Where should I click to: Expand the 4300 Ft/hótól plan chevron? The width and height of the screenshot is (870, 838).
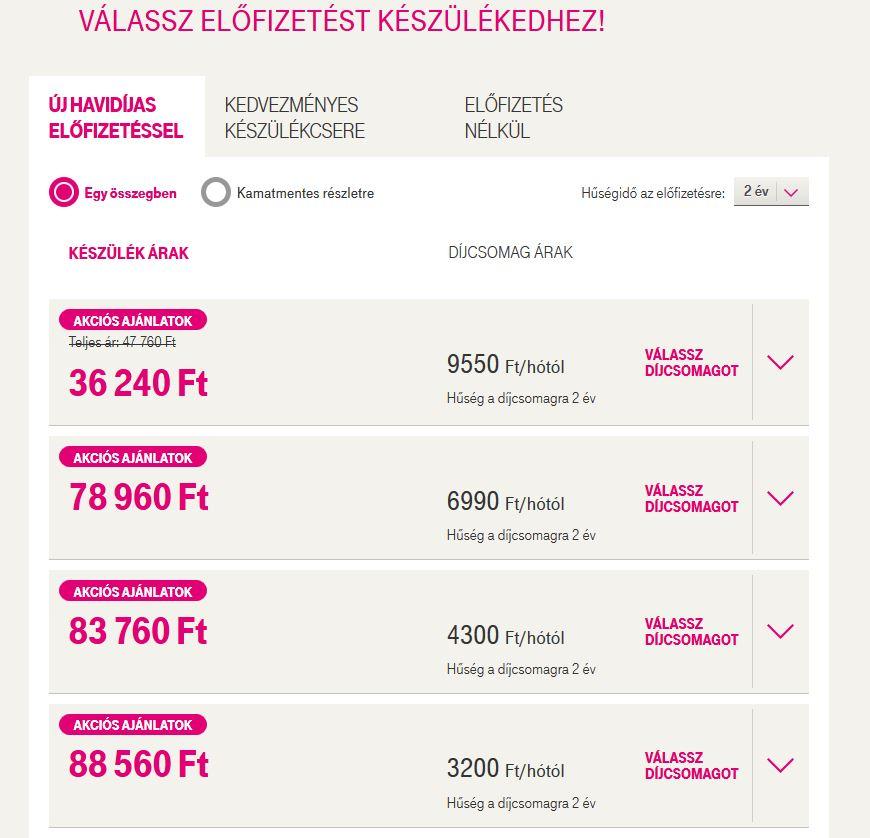[x=780, y=632]
